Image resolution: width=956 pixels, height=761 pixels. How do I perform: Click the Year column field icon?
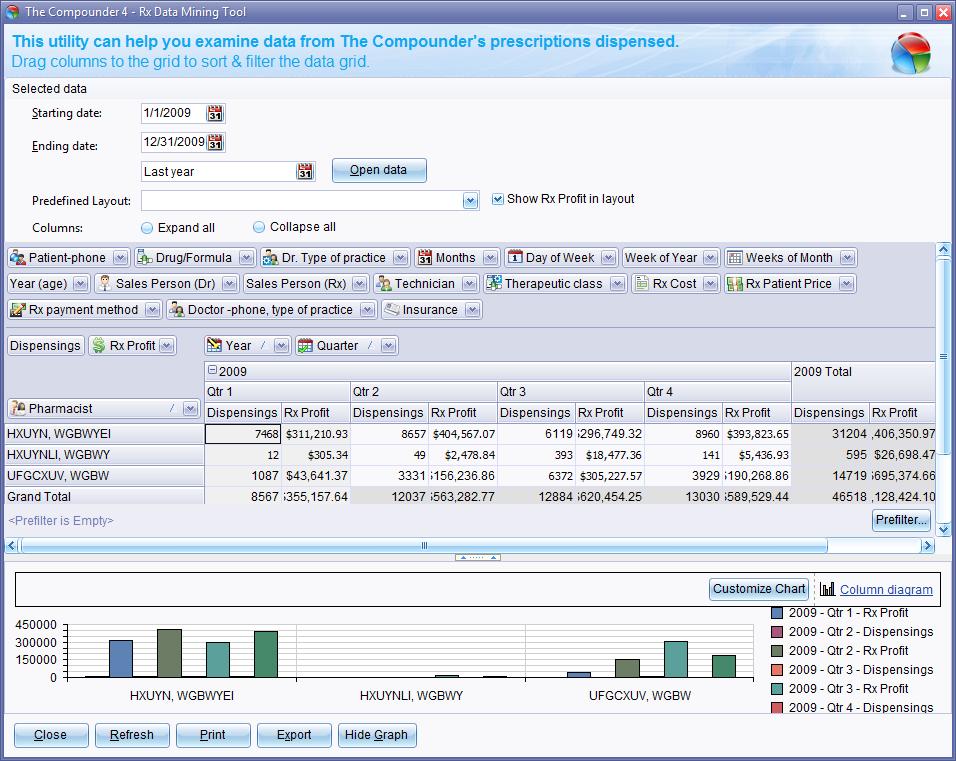214,346
